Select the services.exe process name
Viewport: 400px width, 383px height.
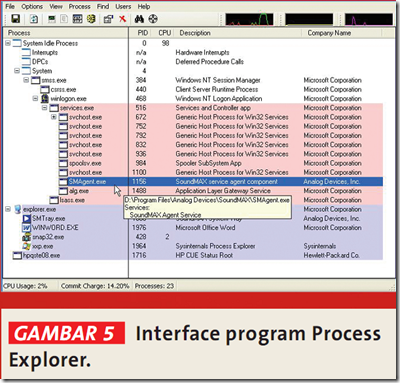[x=77, y=108]
